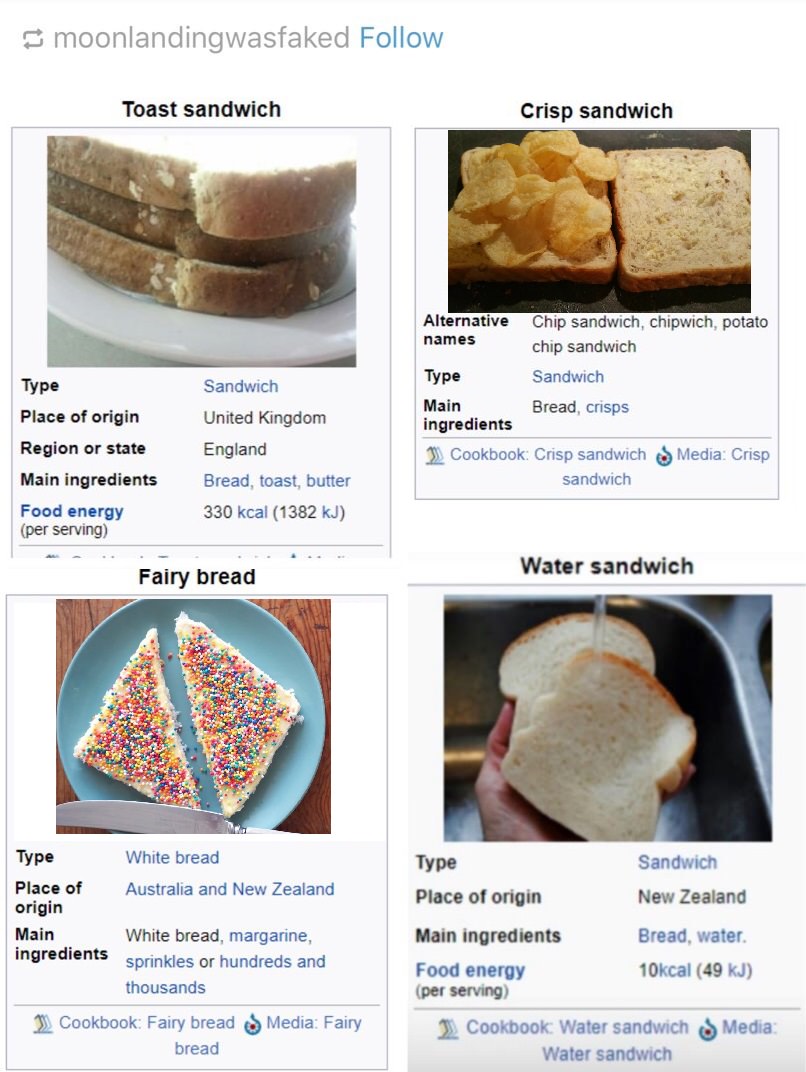Click the Food energy link under Water sandwich
Viewport: 806px width, 1072px height.
pos(470,970)
